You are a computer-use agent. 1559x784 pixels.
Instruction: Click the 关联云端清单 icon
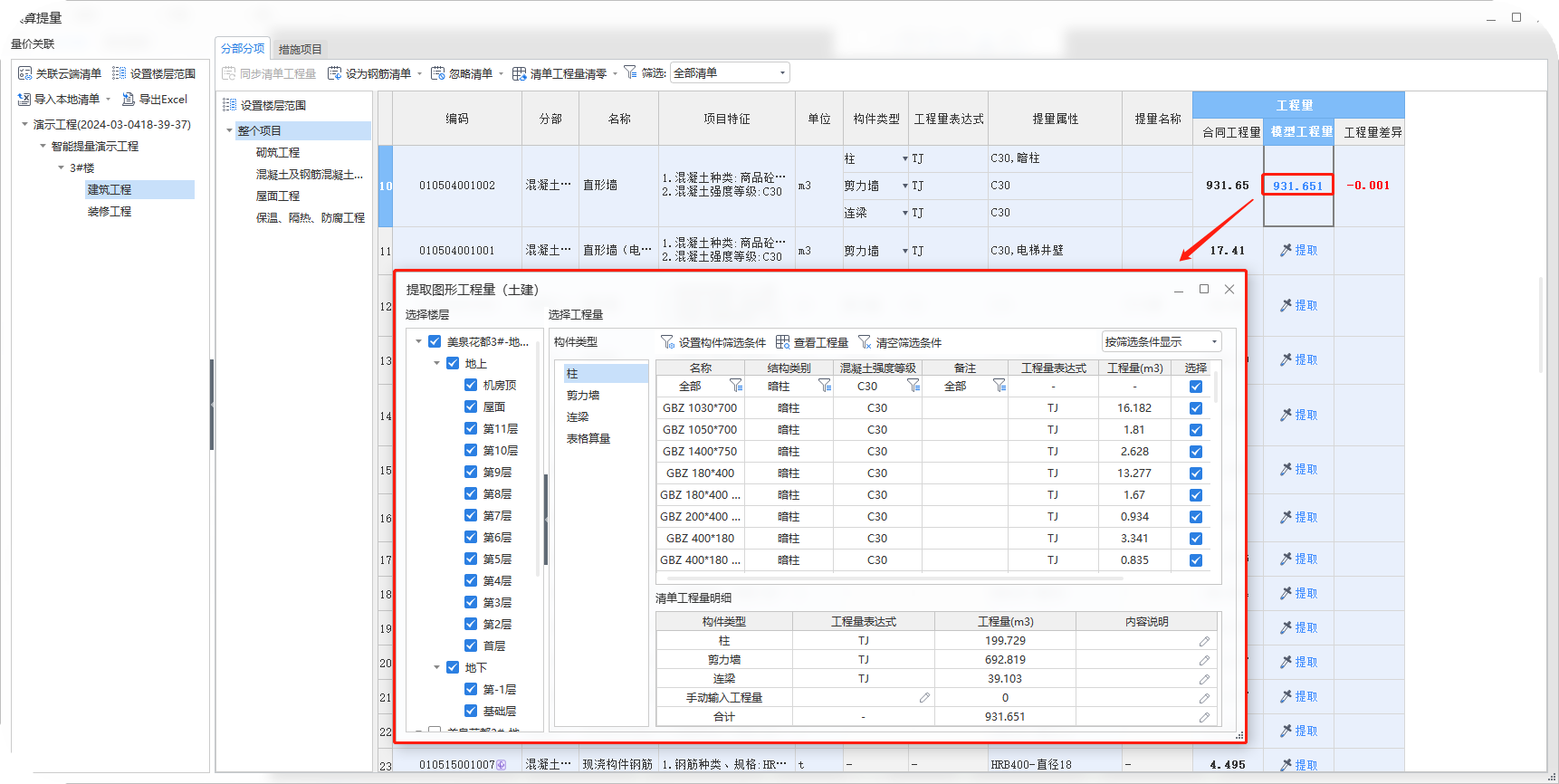click(x=25, y=73)
